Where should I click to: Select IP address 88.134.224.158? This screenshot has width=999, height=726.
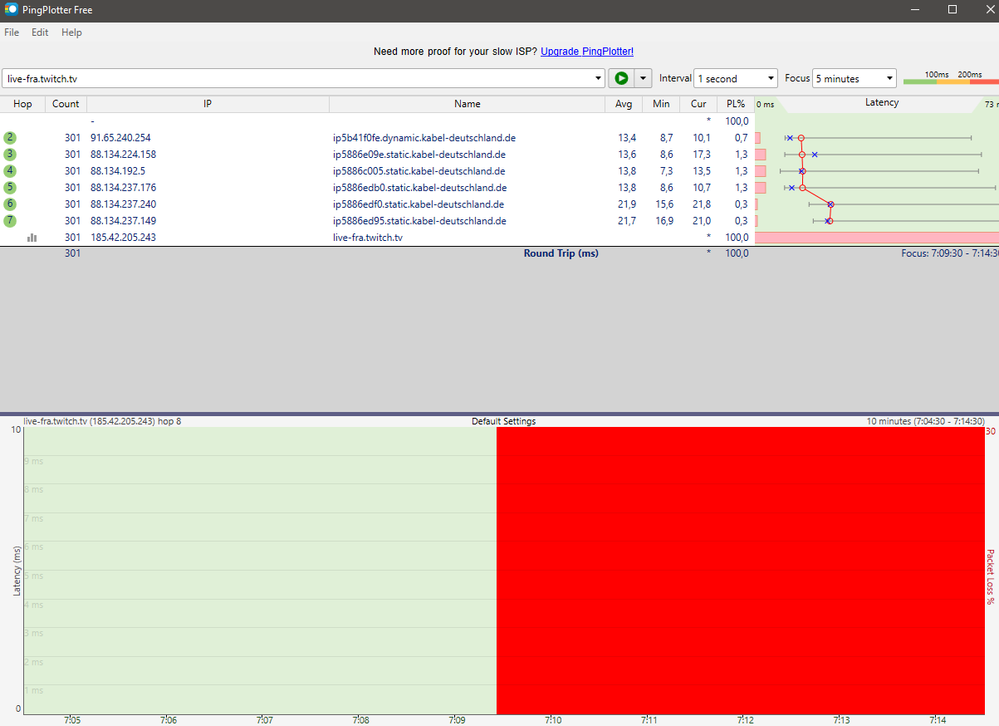pyautogui.click(x=123, y=154)
